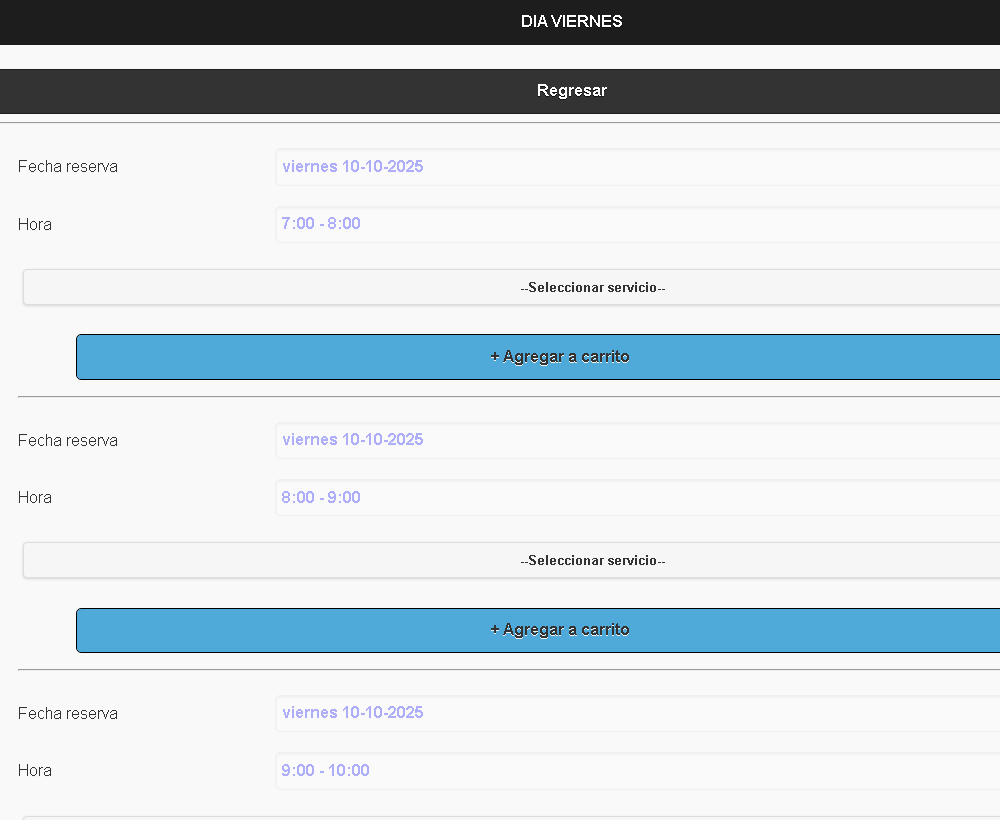Screen dimensions: 1000x820
Task: Click Hora label beside 8:00 - 9:00
Action: [x=35, y=498]
